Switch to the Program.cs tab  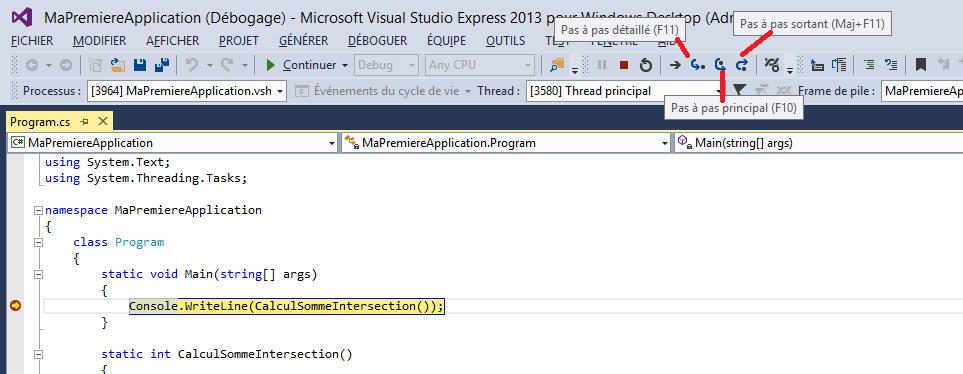click(40, 122)
